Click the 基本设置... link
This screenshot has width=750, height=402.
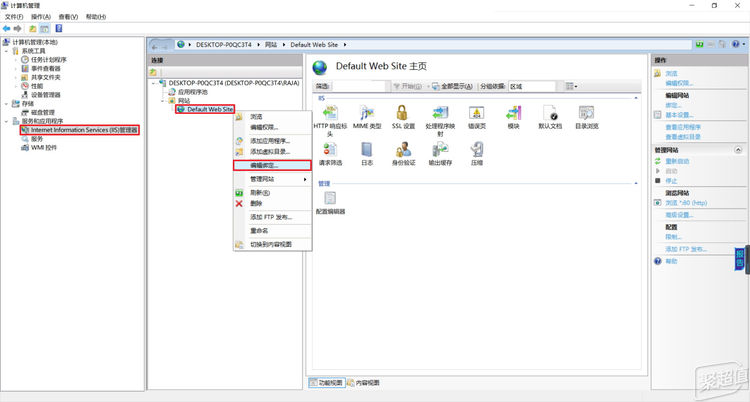pyautogui.click(x=682, y=115)
